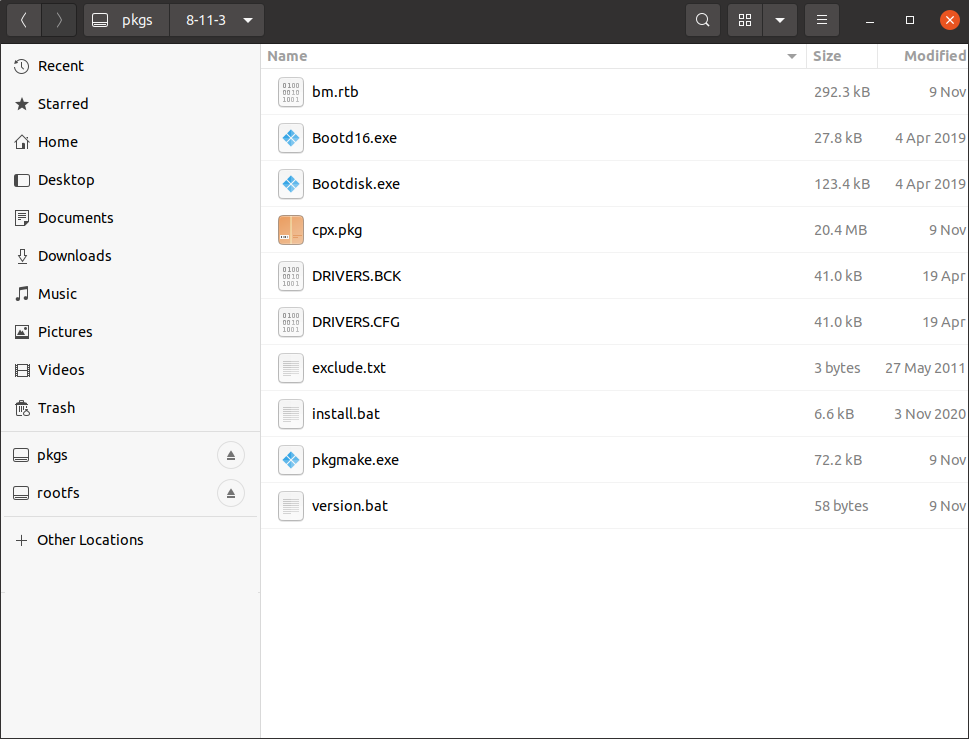
Task: Select the Bootdisk.exe file icon
Action: (x=290, y=184)
